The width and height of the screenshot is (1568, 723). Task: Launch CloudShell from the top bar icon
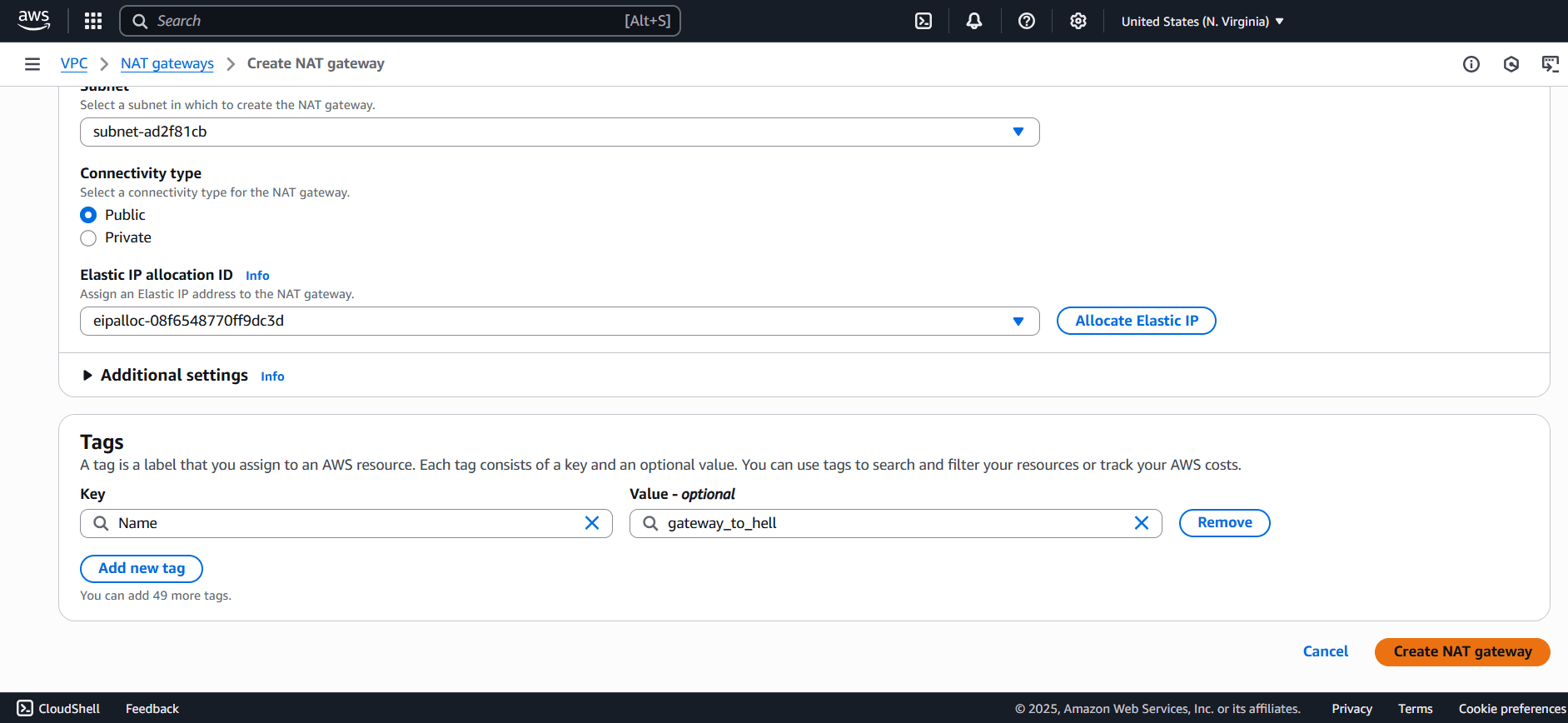click(x=923, y=21)
